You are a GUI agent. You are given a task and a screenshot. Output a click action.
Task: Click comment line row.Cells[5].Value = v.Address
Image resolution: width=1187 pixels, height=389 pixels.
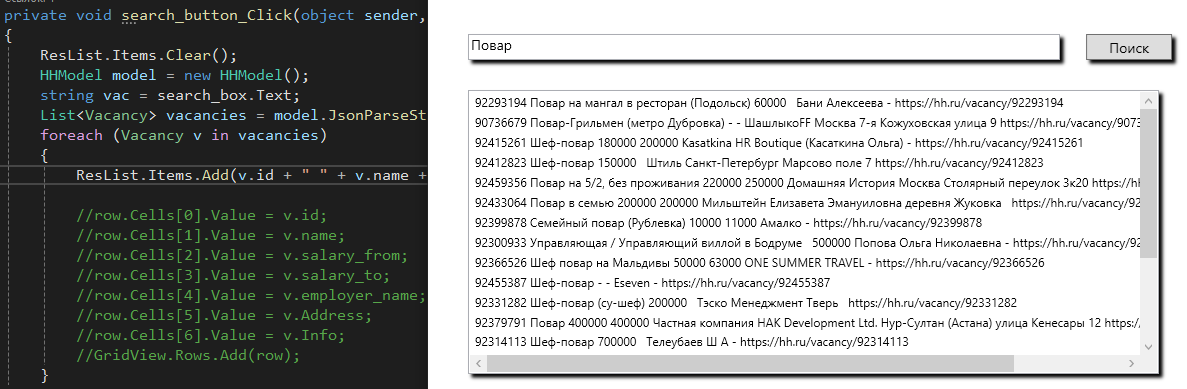point(224,315)
